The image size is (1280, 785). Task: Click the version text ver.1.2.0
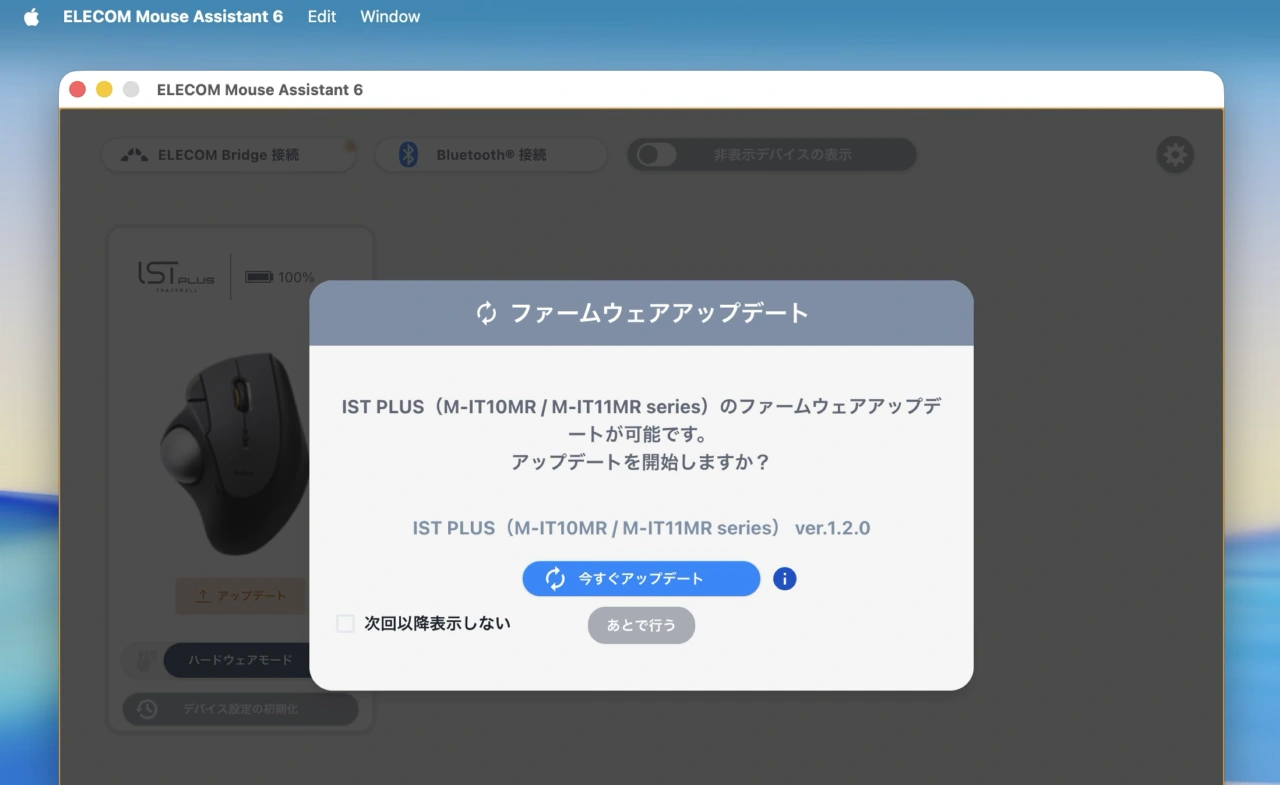click(x=832, y=528)
